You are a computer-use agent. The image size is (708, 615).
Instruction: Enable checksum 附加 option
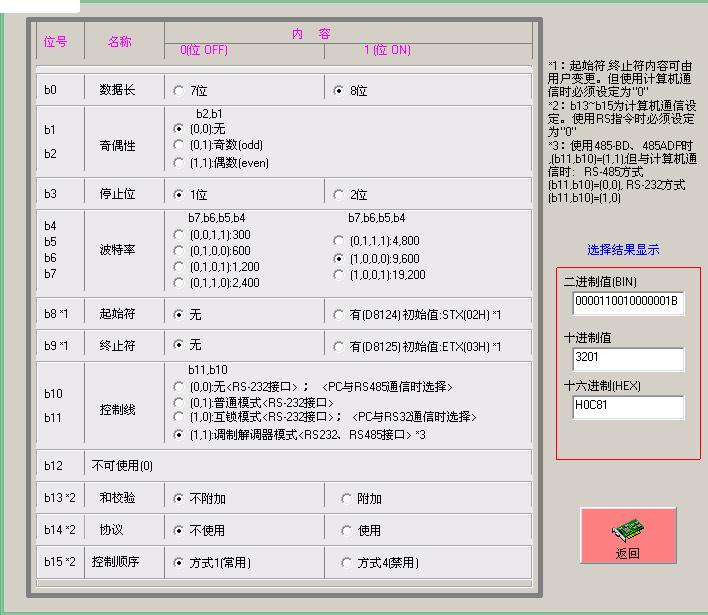(347, 499)
